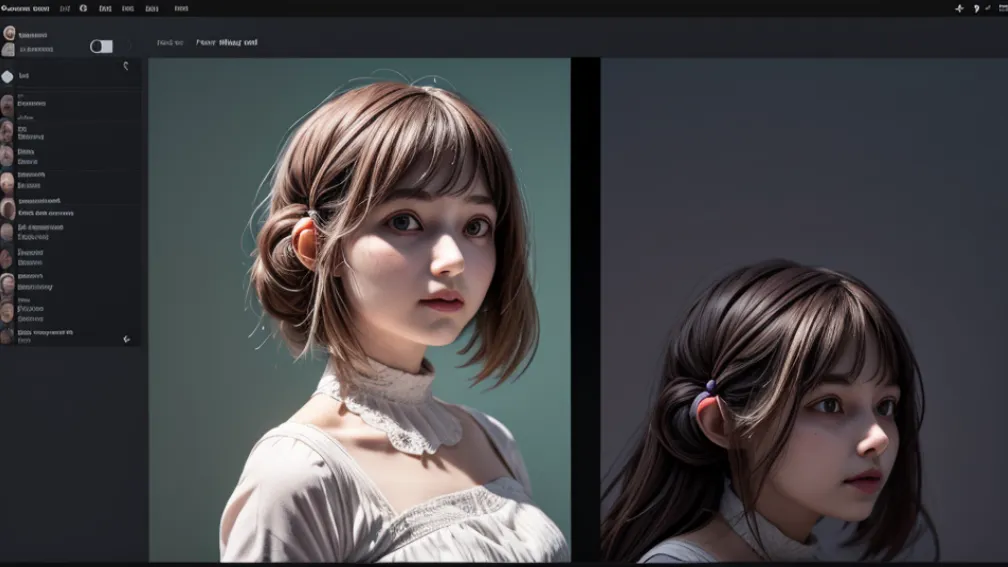Open the dark-haired portrait on gray background
This screenshot has height=567, width=1008.
click(x=804, y=310)
